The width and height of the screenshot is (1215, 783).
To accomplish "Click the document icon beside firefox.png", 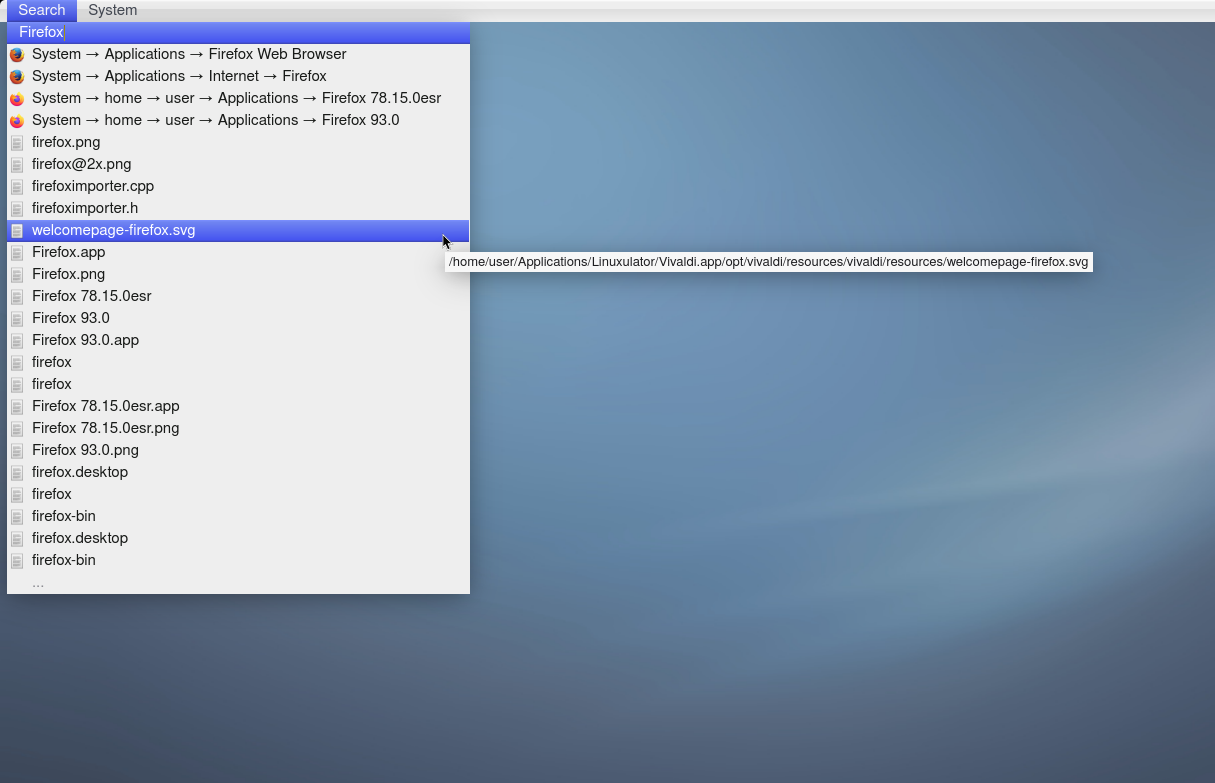I will click(17, 142).
